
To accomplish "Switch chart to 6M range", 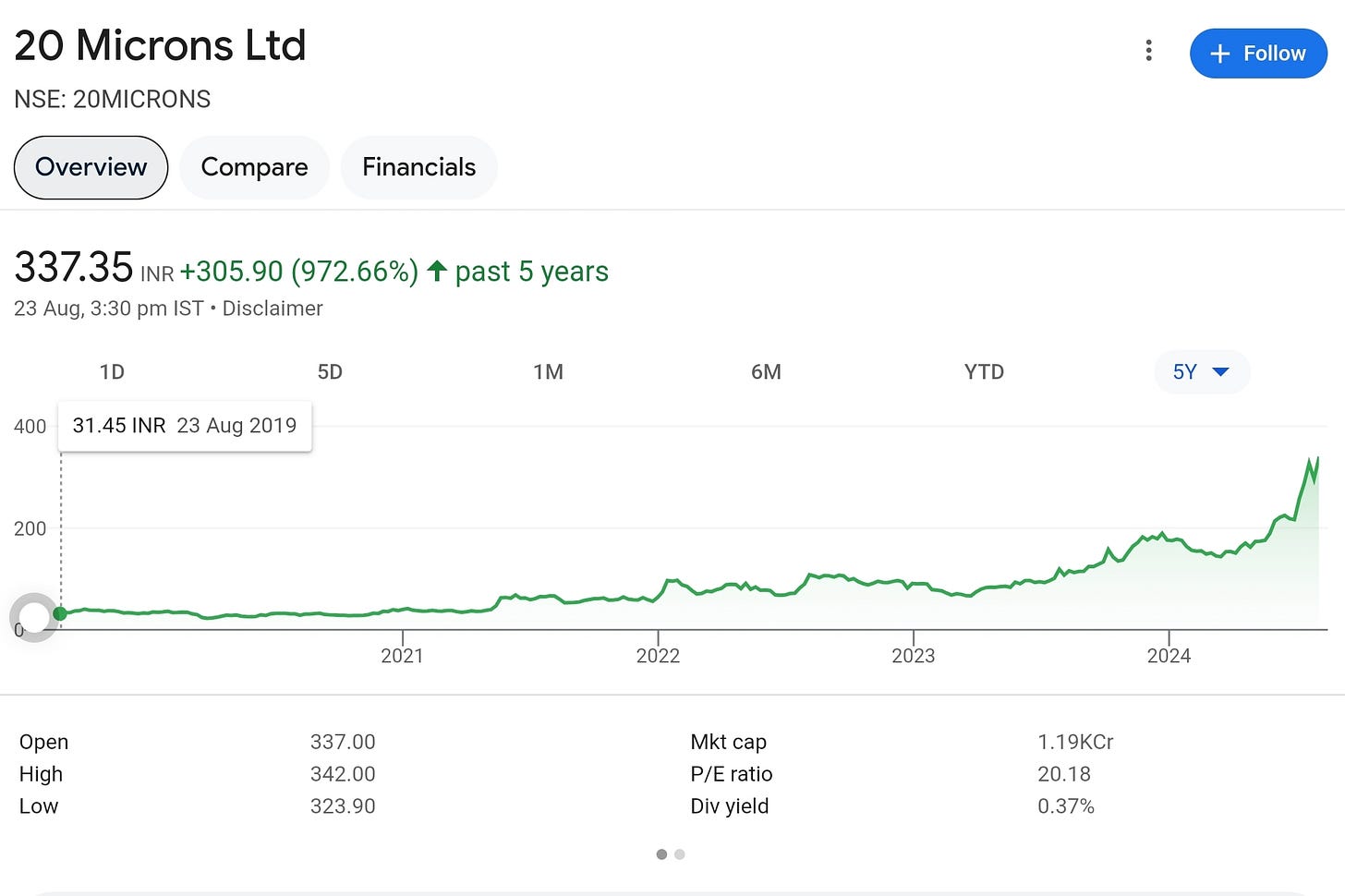I will [x=766, y=372].
